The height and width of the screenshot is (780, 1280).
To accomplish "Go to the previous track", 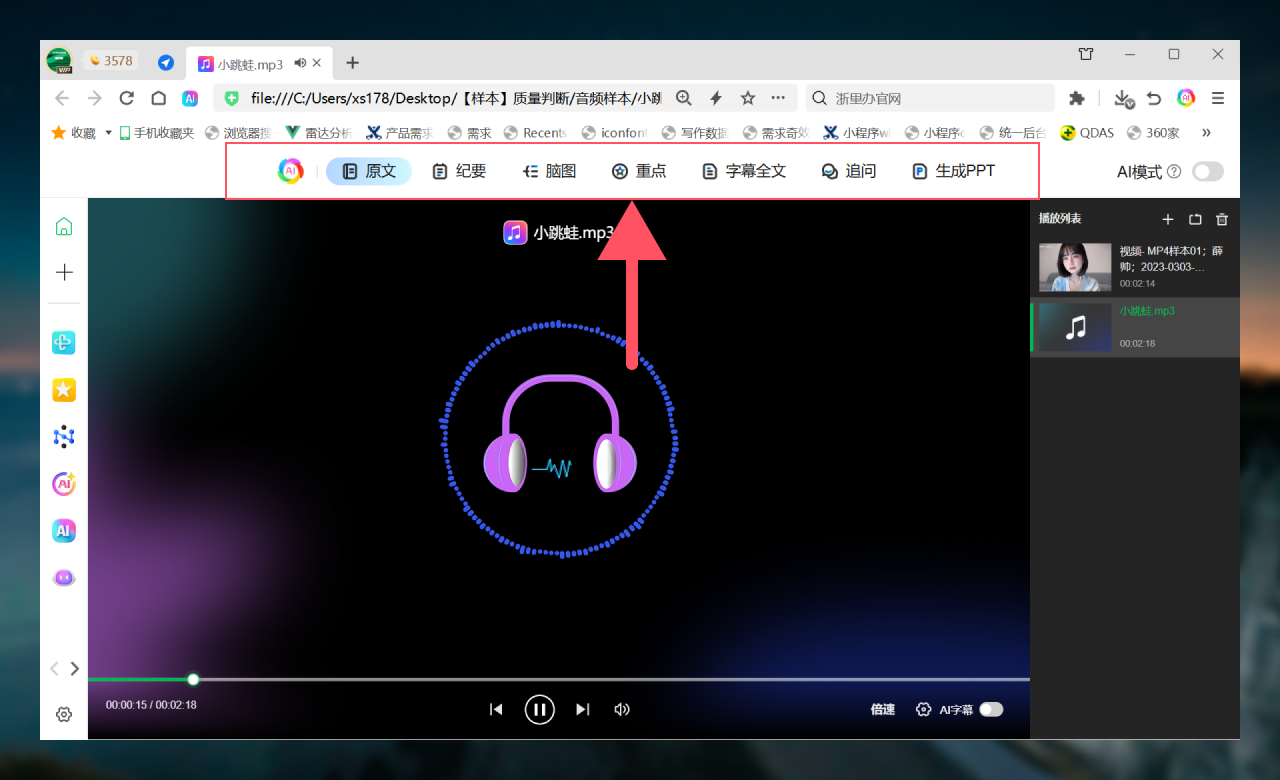I will pos(496,710).
